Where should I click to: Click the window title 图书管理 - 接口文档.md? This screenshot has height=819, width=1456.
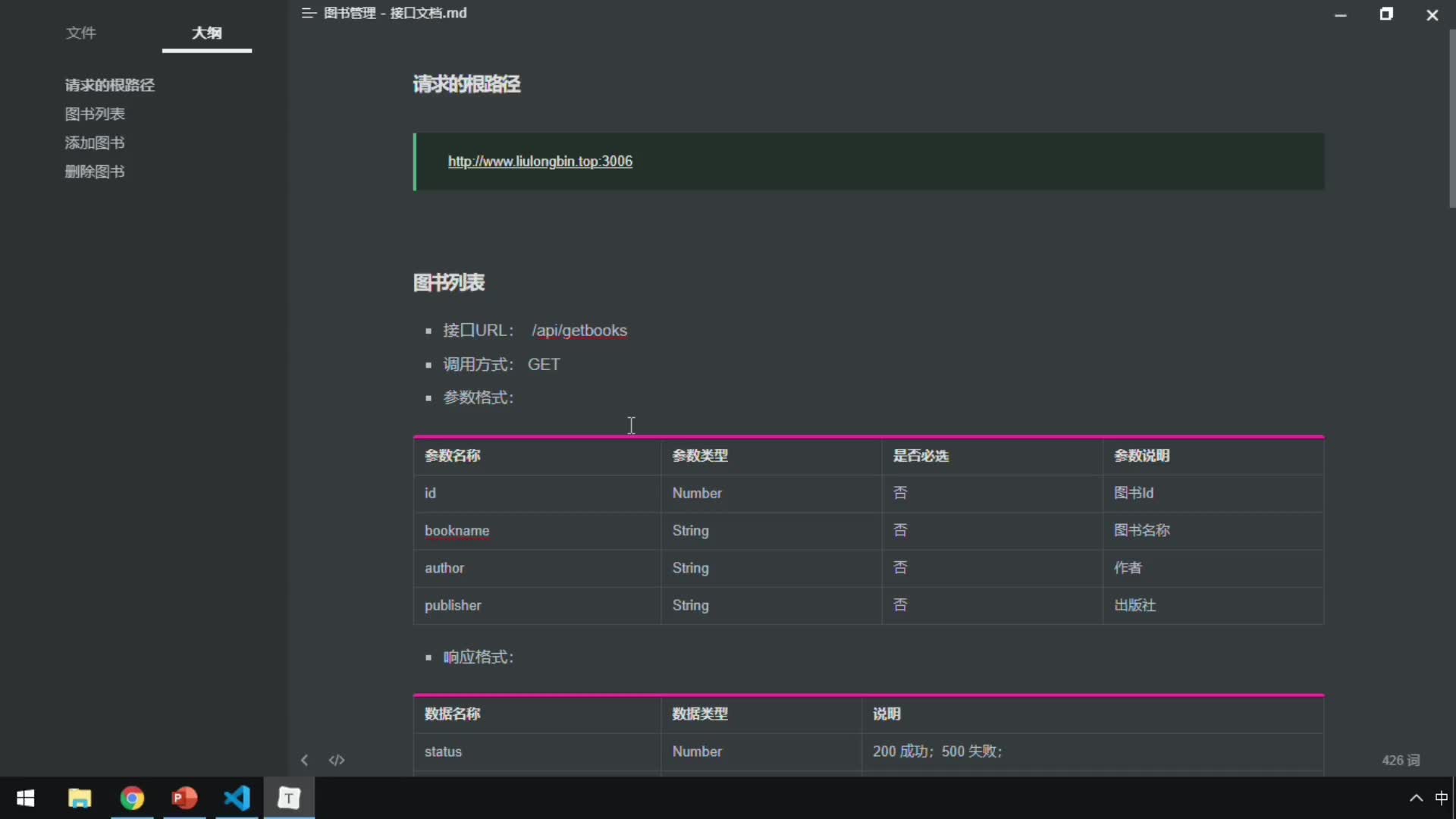click(x=395, y=13)
